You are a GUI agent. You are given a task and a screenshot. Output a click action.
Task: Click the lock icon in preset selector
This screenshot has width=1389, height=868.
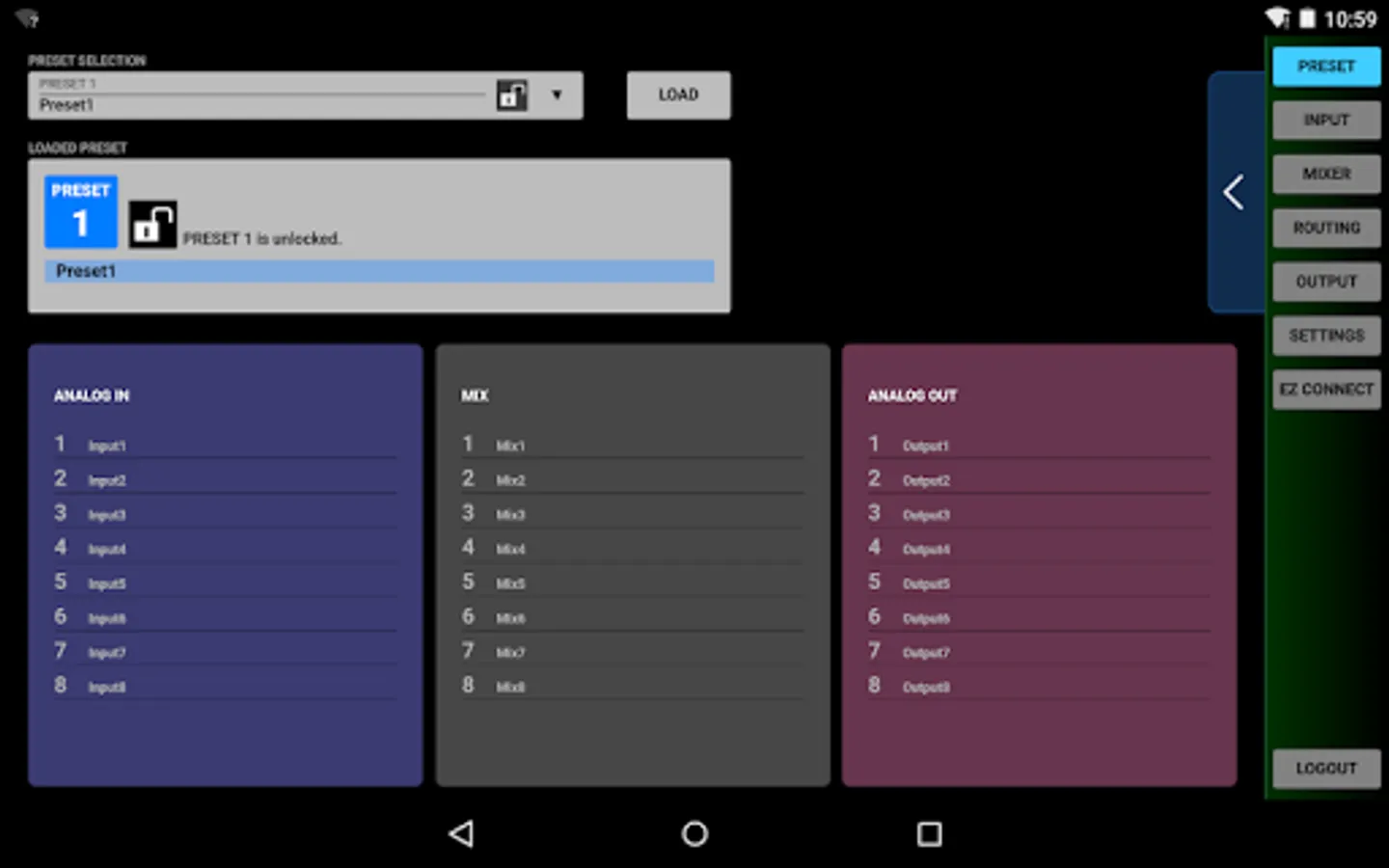512,95
